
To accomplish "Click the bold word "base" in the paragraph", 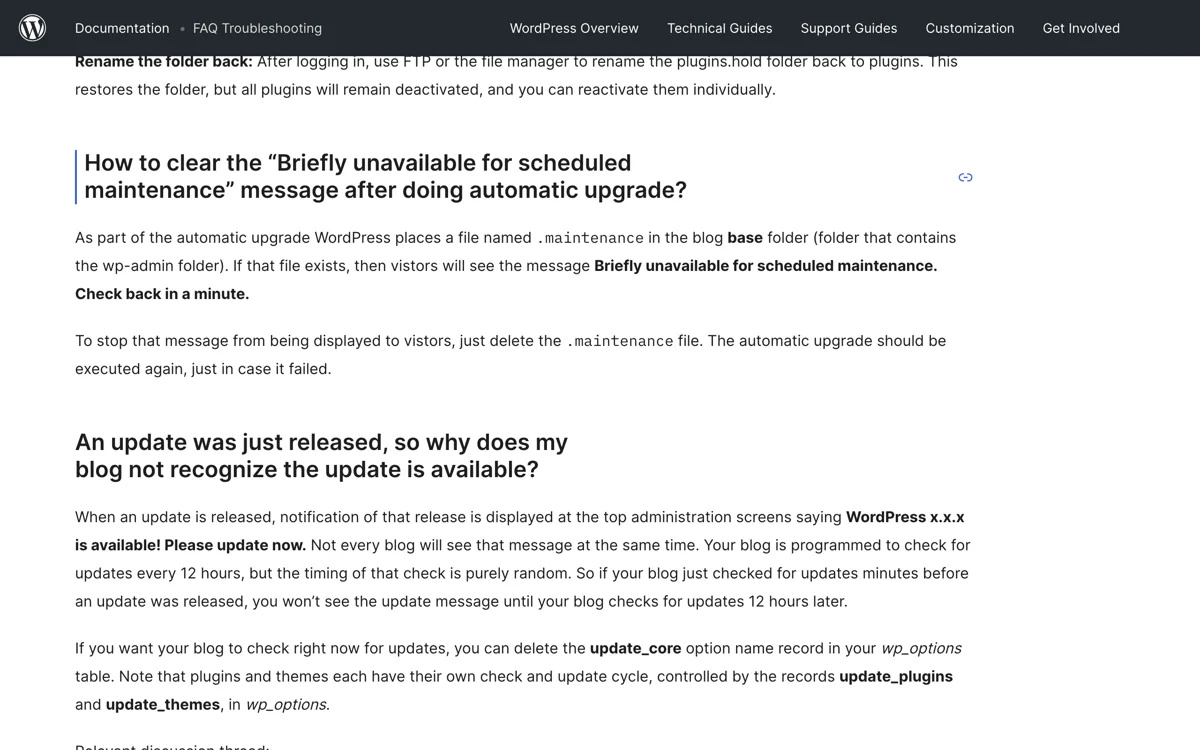I will pyautogui.click(x=745, y=238).
